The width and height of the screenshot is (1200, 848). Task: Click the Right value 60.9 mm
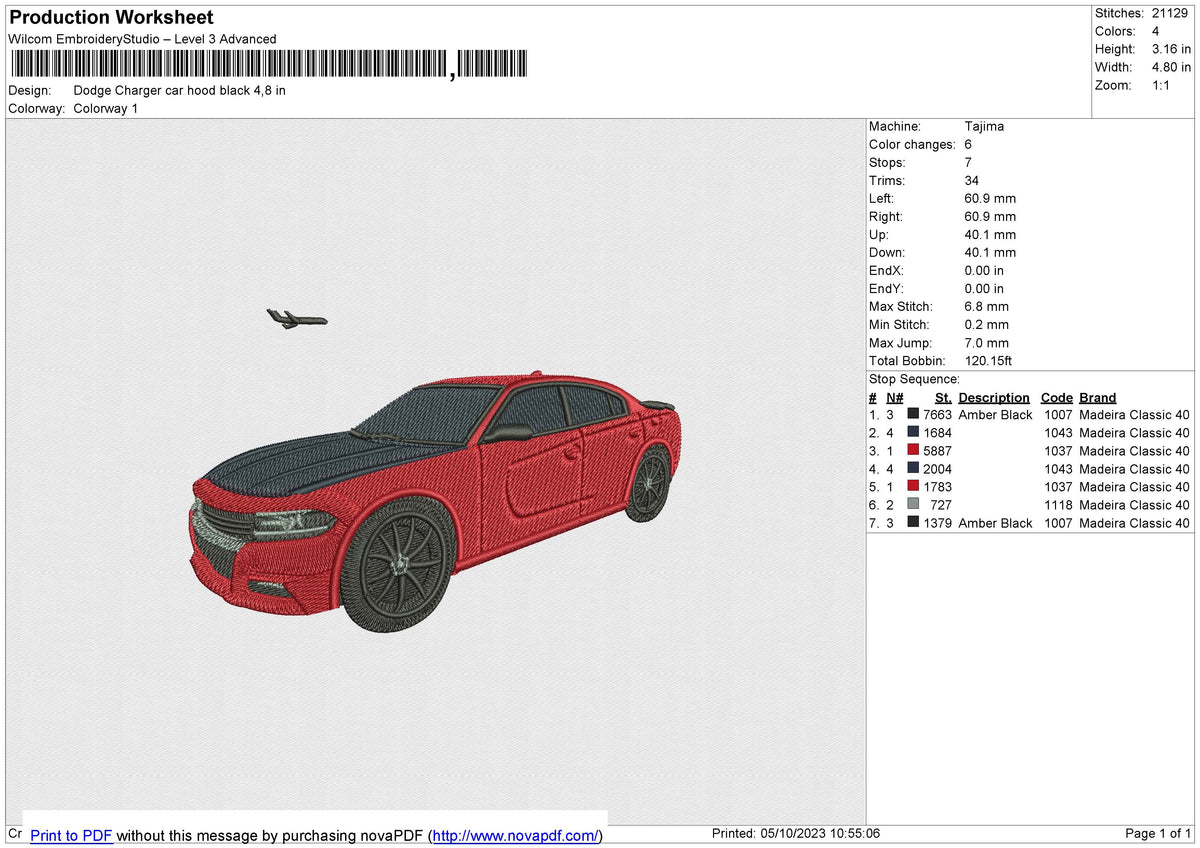[990, 217]
